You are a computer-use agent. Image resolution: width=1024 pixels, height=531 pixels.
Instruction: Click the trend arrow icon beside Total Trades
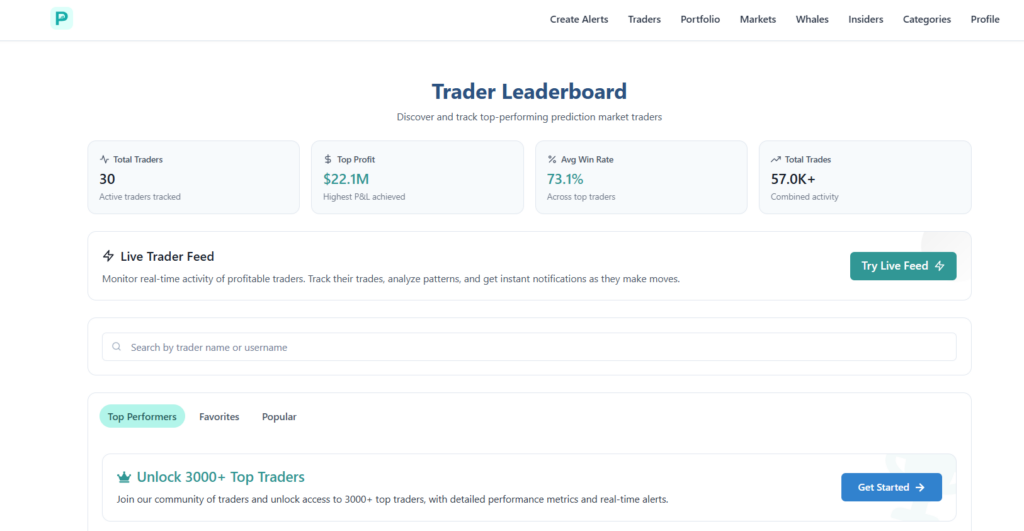(775, 159)
